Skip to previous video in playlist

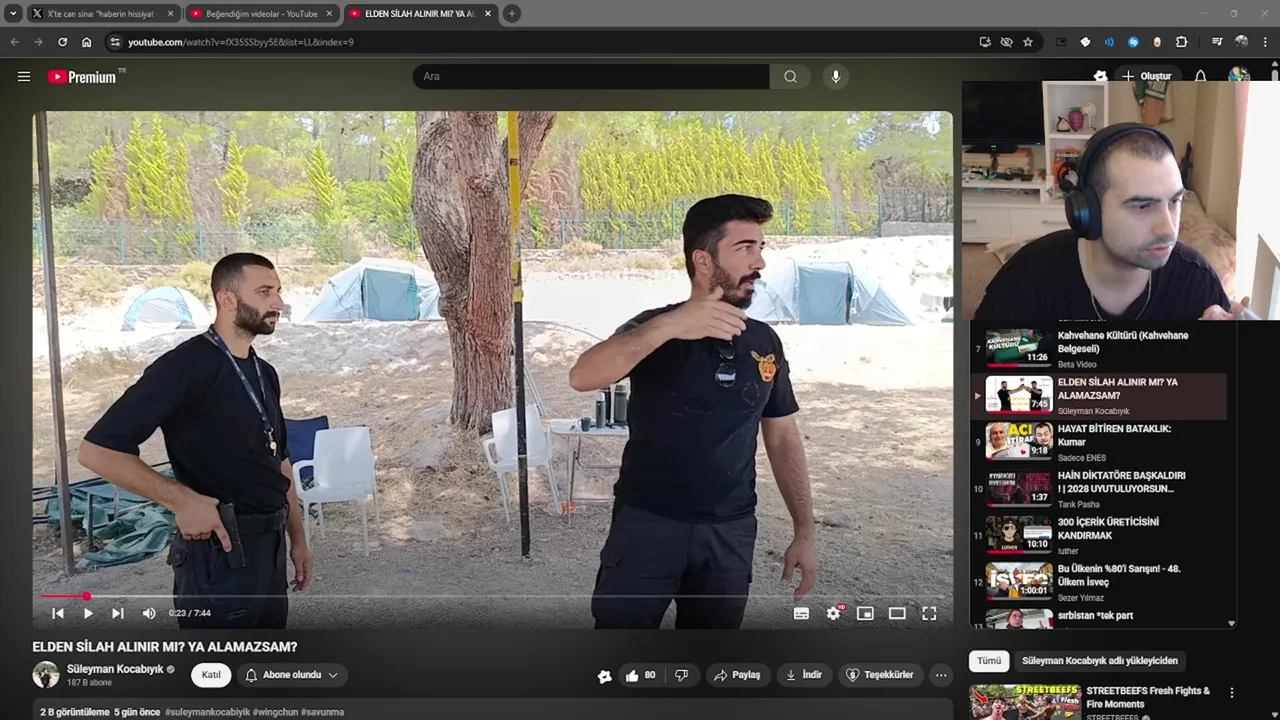point(58,613)
